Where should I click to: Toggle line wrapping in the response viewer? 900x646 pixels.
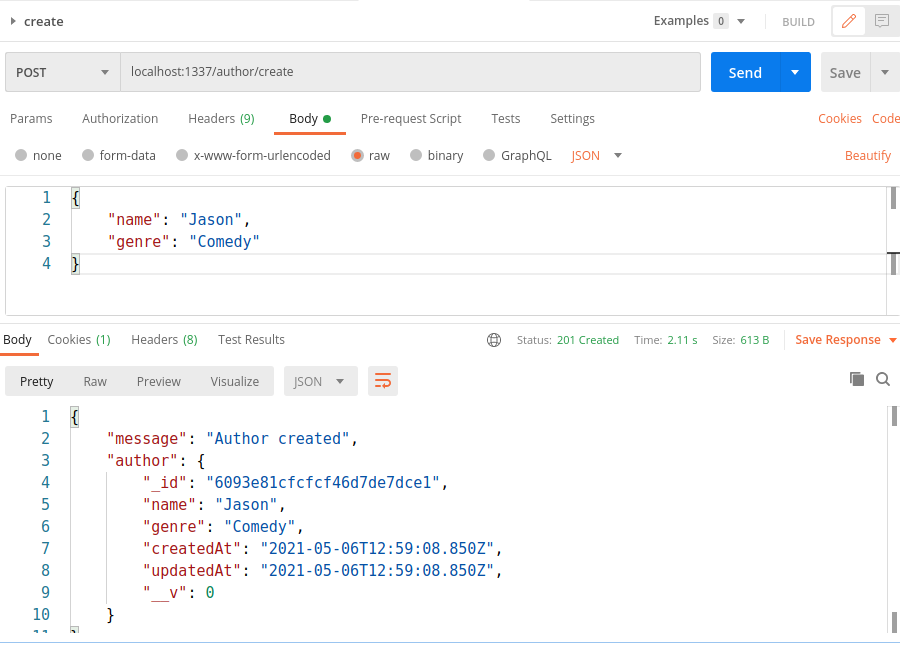point(382,380)
